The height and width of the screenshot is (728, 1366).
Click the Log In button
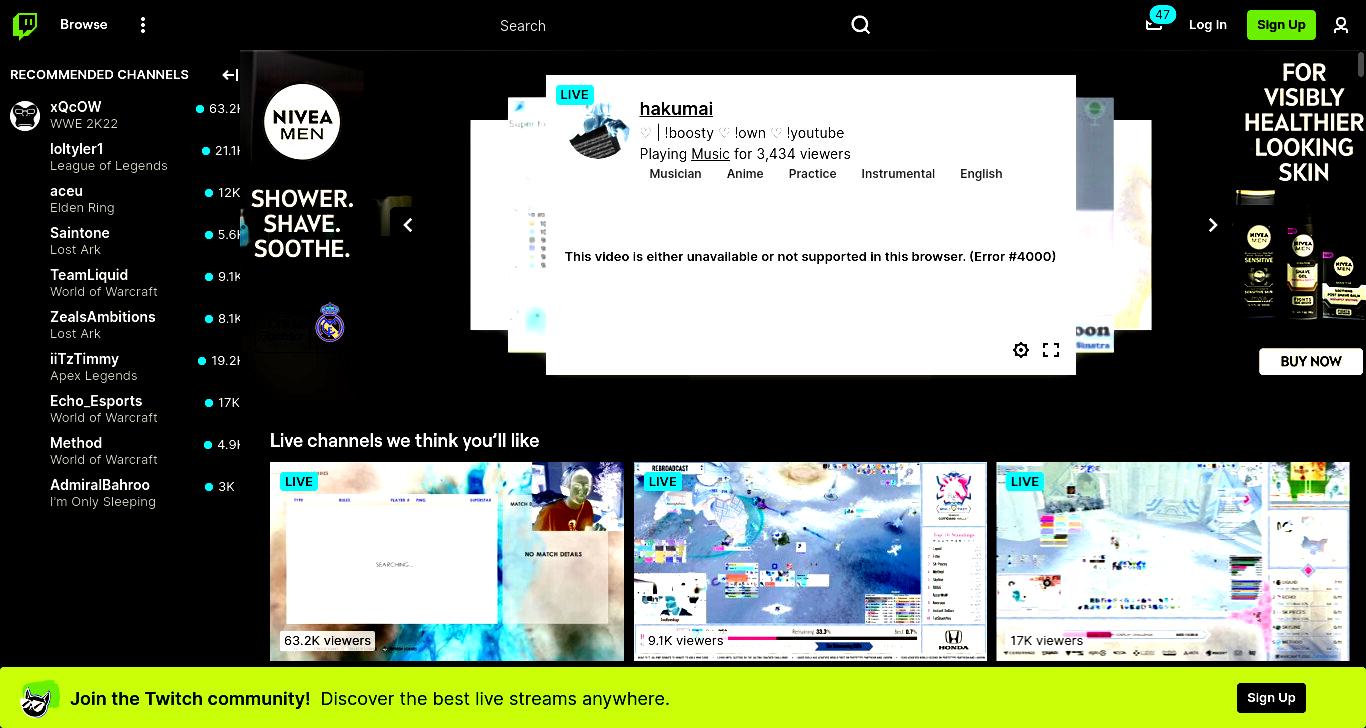click(x=1208, y=25)
